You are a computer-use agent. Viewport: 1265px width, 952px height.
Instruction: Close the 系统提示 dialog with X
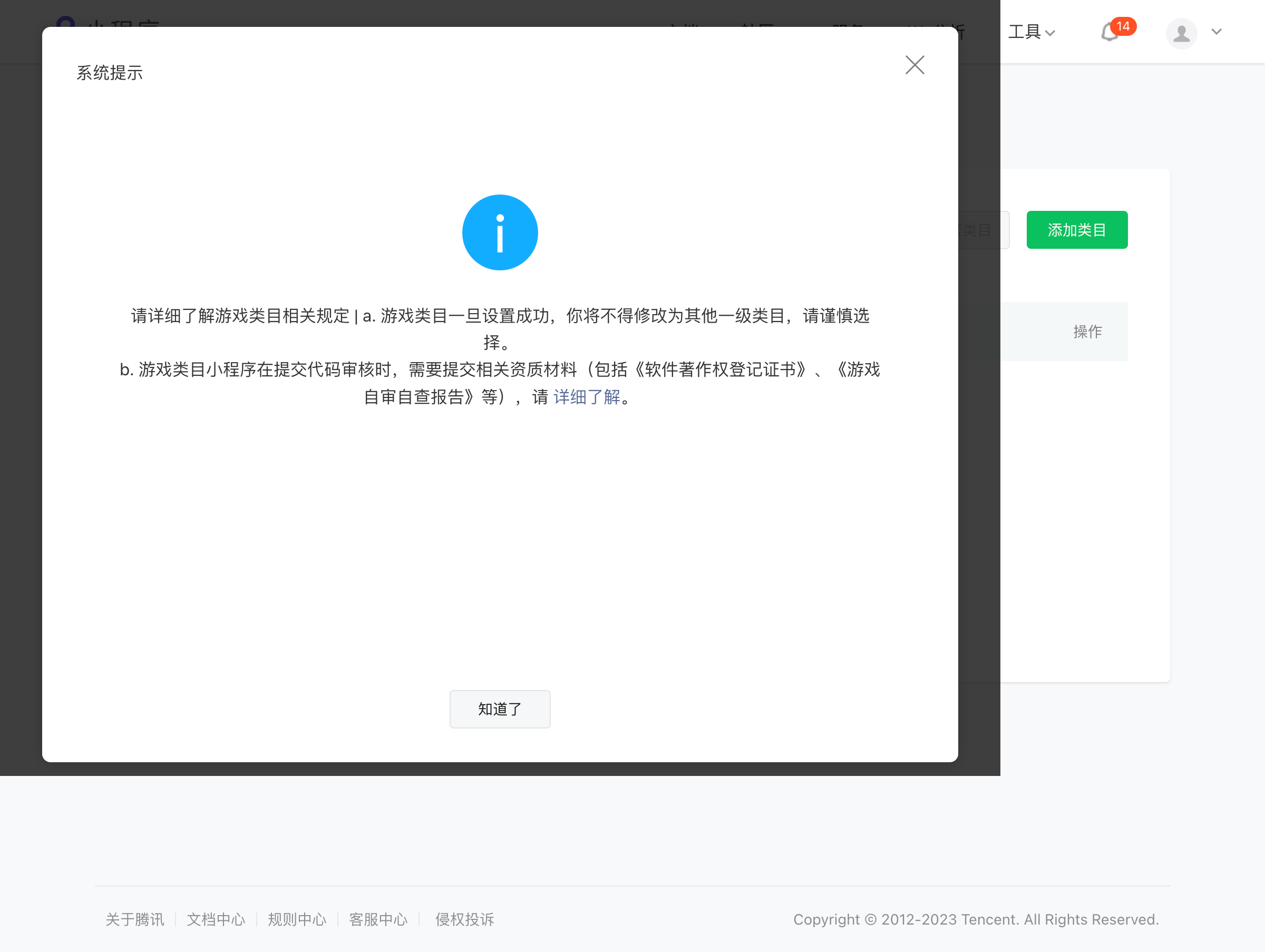[914, 65]
